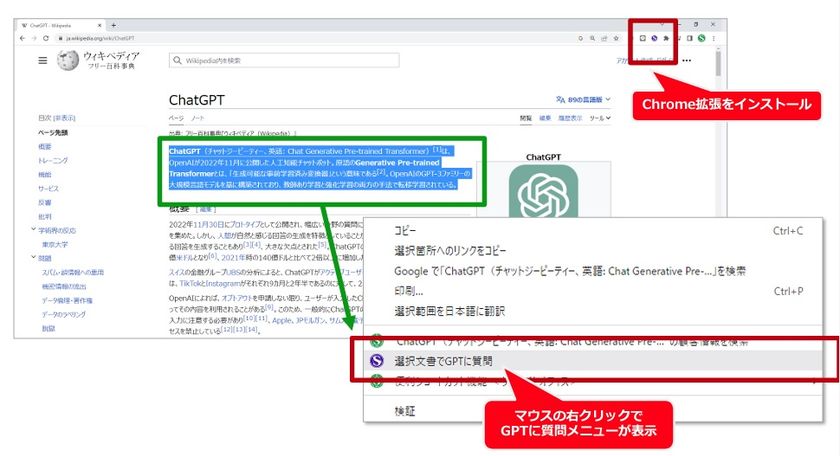Open the ツール dropdown
The image size is (840, 456).
coord(600,118)
